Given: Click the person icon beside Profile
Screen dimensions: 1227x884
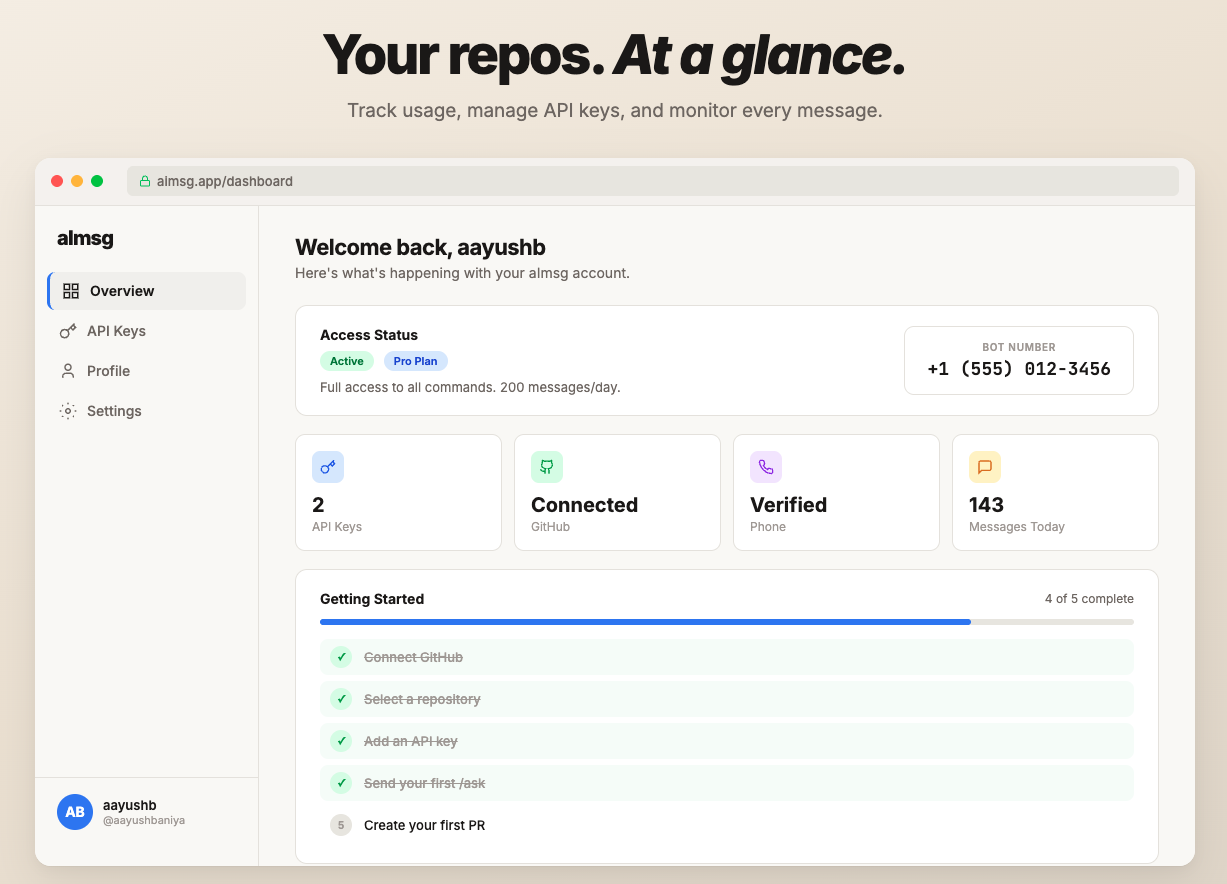Looking at the screenshot, I should pyautogui.click(x=68, y=371).
